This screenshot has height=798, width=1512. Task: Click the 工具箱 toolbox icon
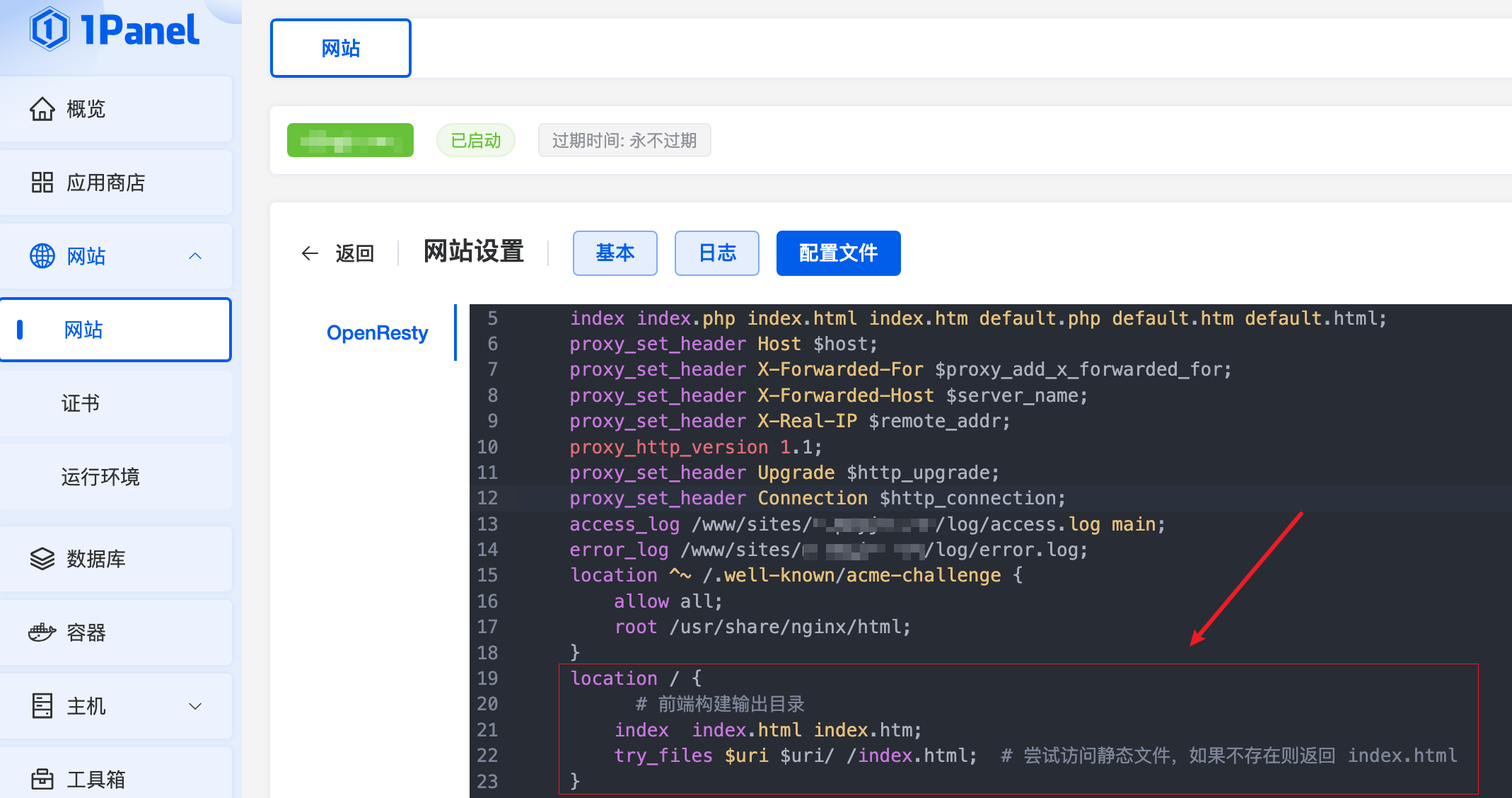(x=42, y=780)
